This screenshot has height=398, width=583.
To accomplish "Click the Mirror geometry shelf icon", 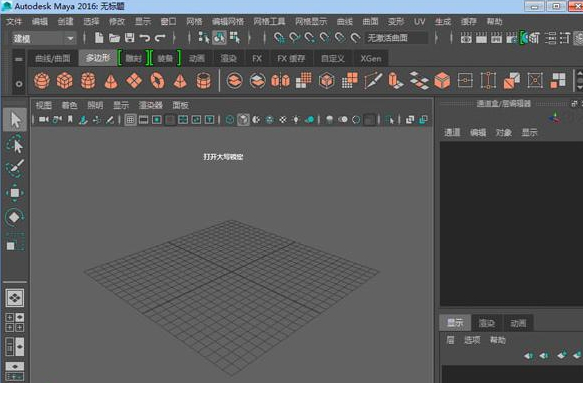I will (280, 81).
